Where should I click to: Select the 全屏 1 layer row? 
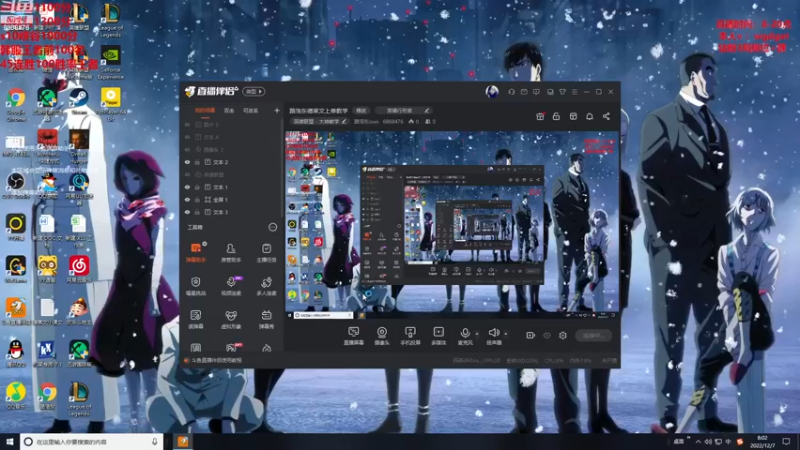point(231,199)
